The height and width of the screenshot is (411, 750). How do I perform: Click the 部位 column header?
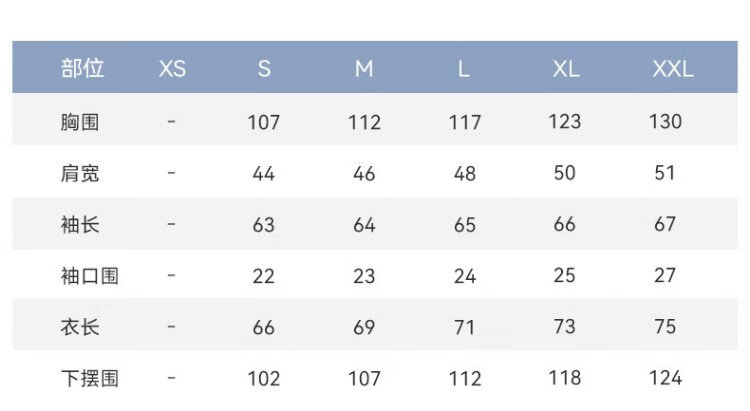click(x=82, y=69)
